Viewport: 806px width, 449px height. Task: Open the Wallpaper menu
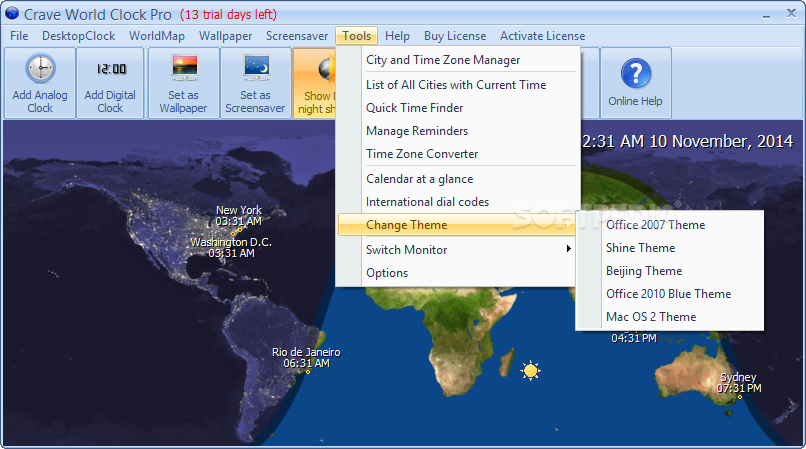point(226,36)
